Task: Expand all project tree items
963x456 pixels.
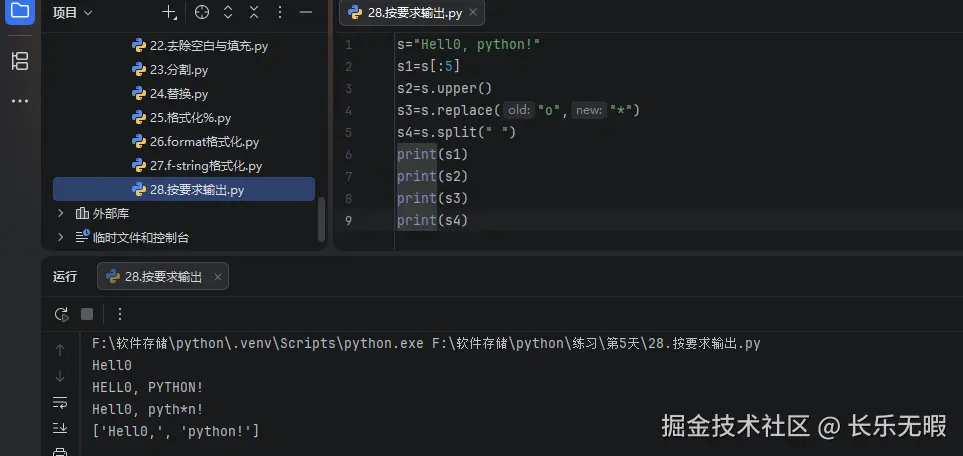Action: click(228, 12)
